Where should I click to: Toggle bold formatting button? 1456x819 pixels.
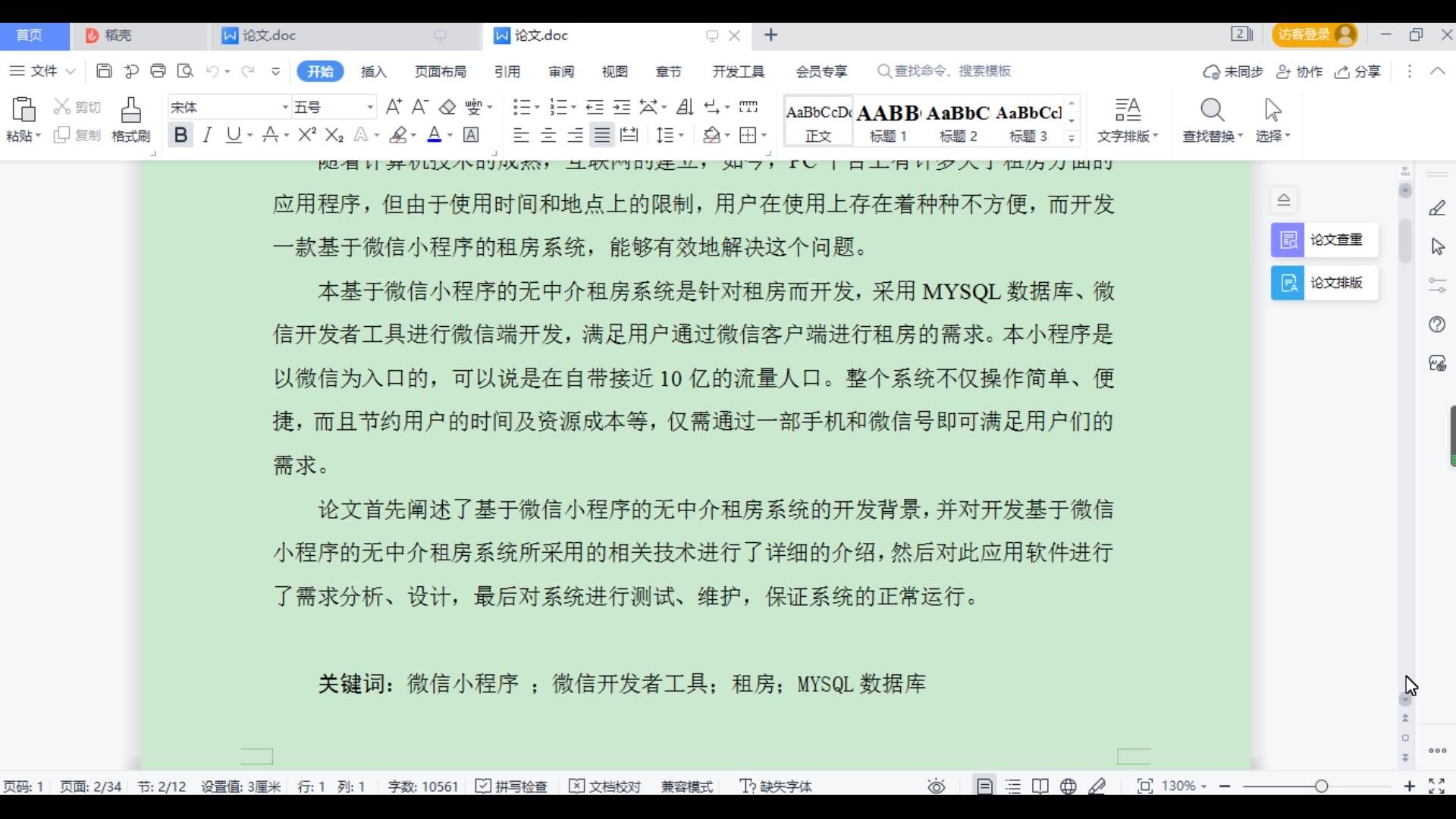[x=180, y=135]
